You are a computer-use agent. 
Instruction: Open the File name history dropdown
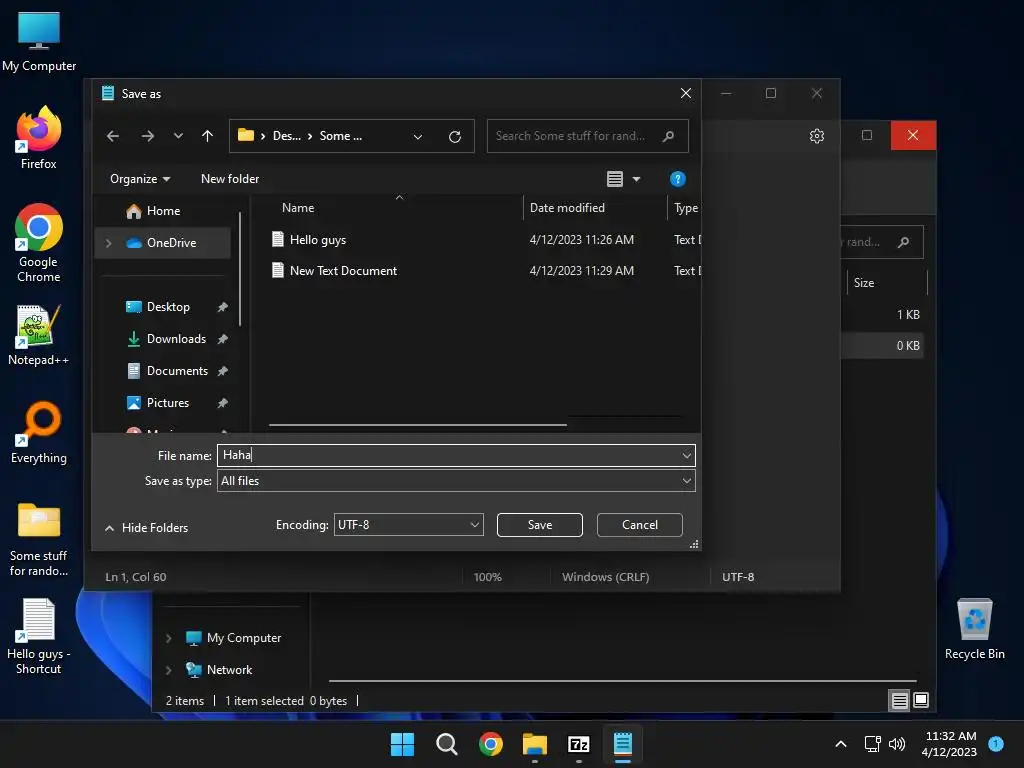tap(686, 455)
